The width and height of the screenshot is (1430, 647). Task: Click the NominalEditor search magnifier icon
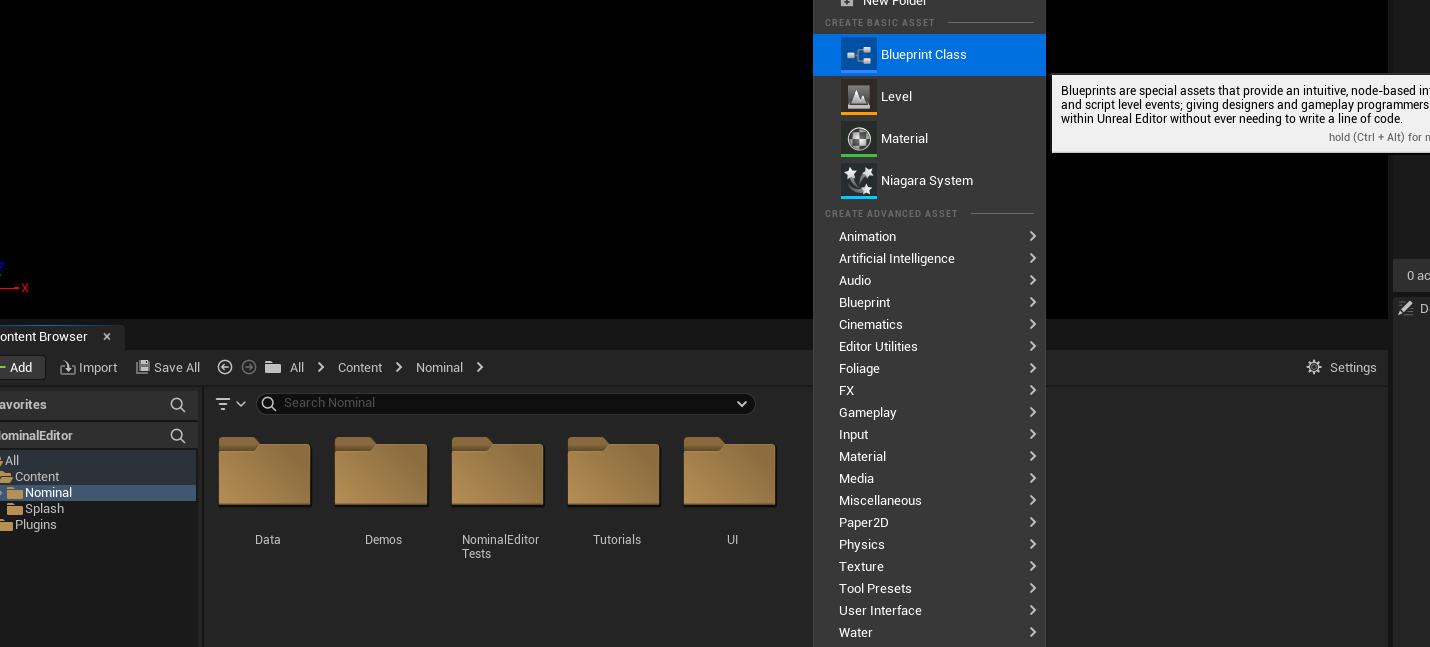click(178, 436)
